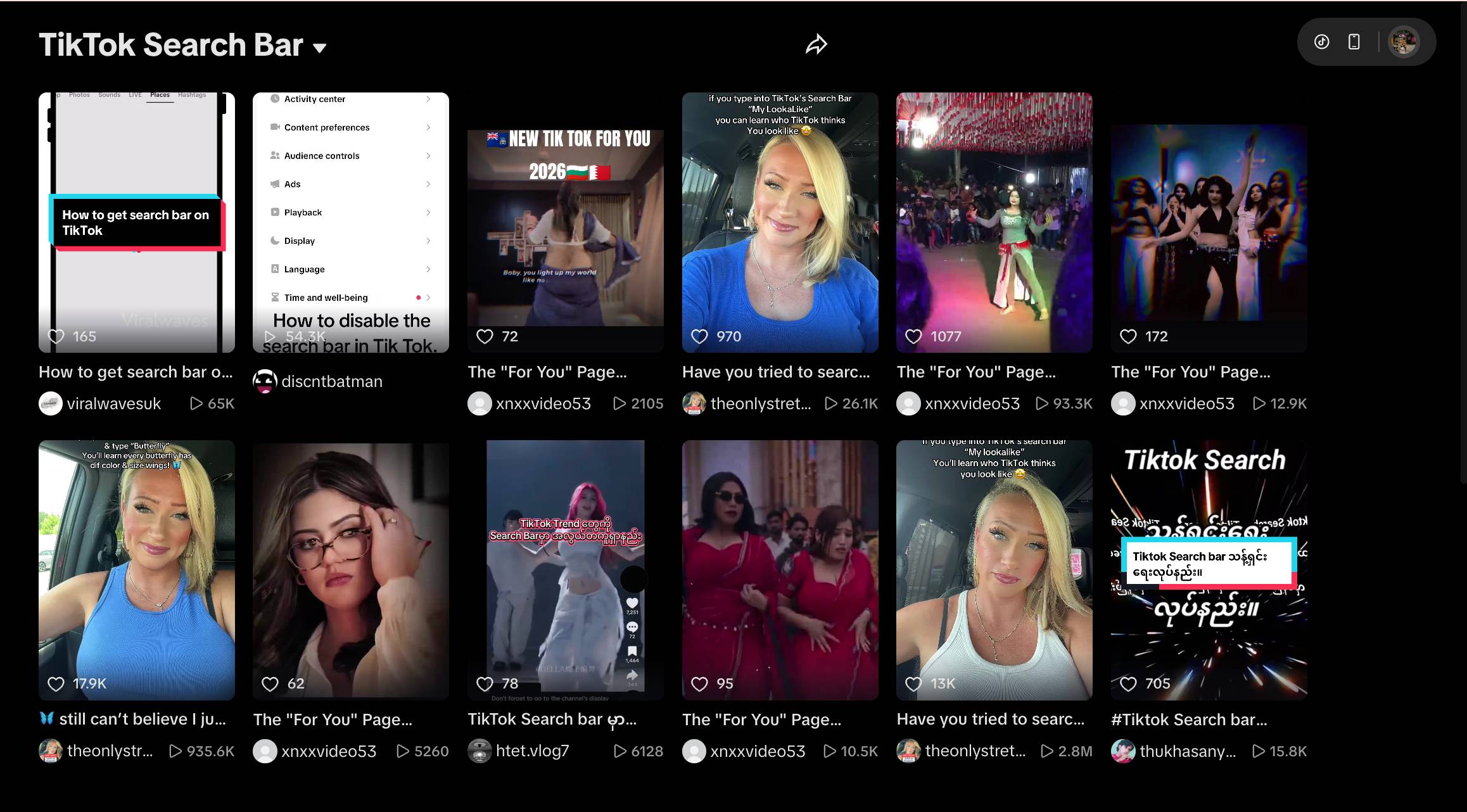Click the mobile phone icon in top bar
The image size is (1467, 812).
click(1354, 42)
